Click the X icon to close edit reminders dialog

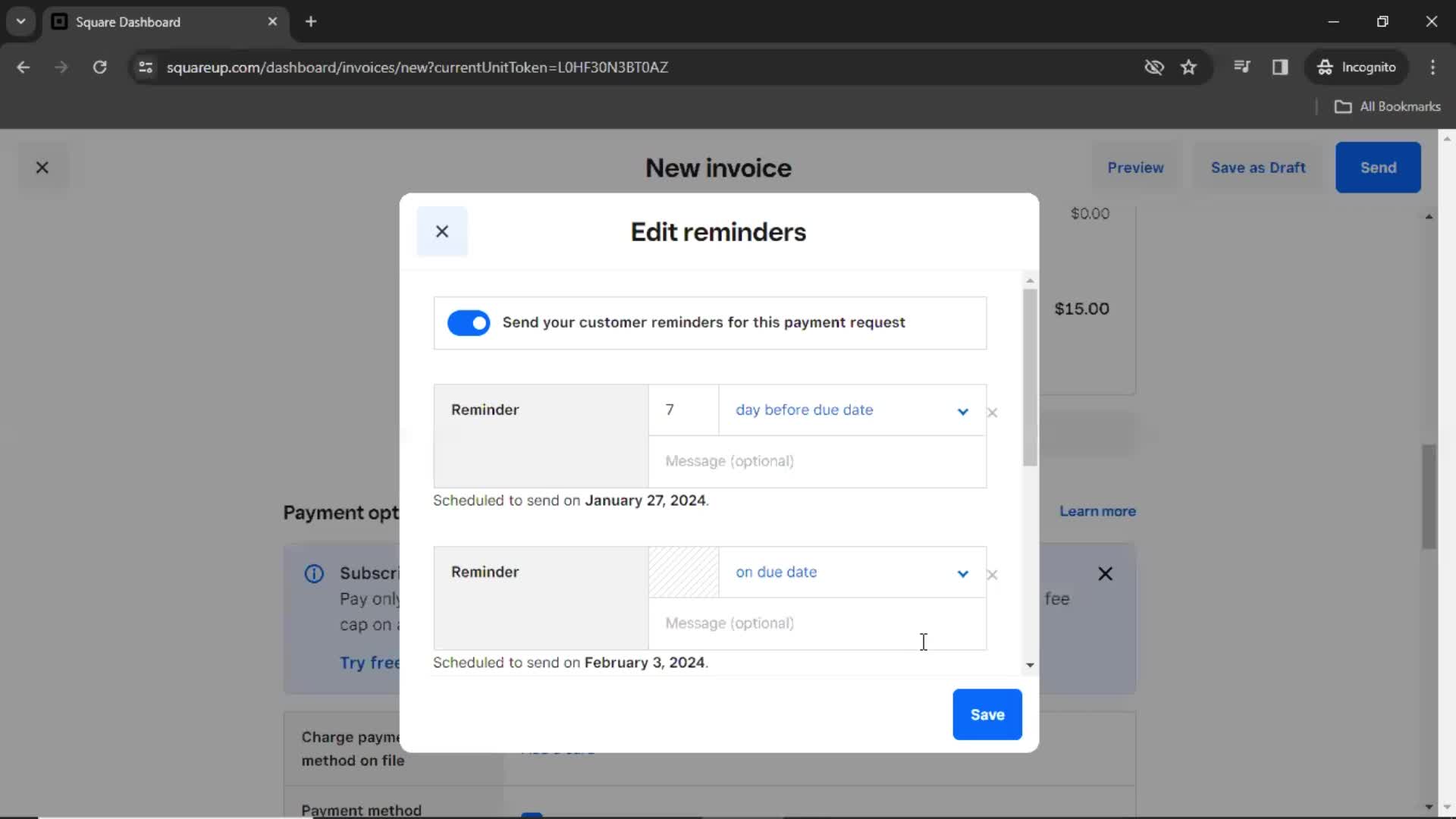tap(442, 231)
